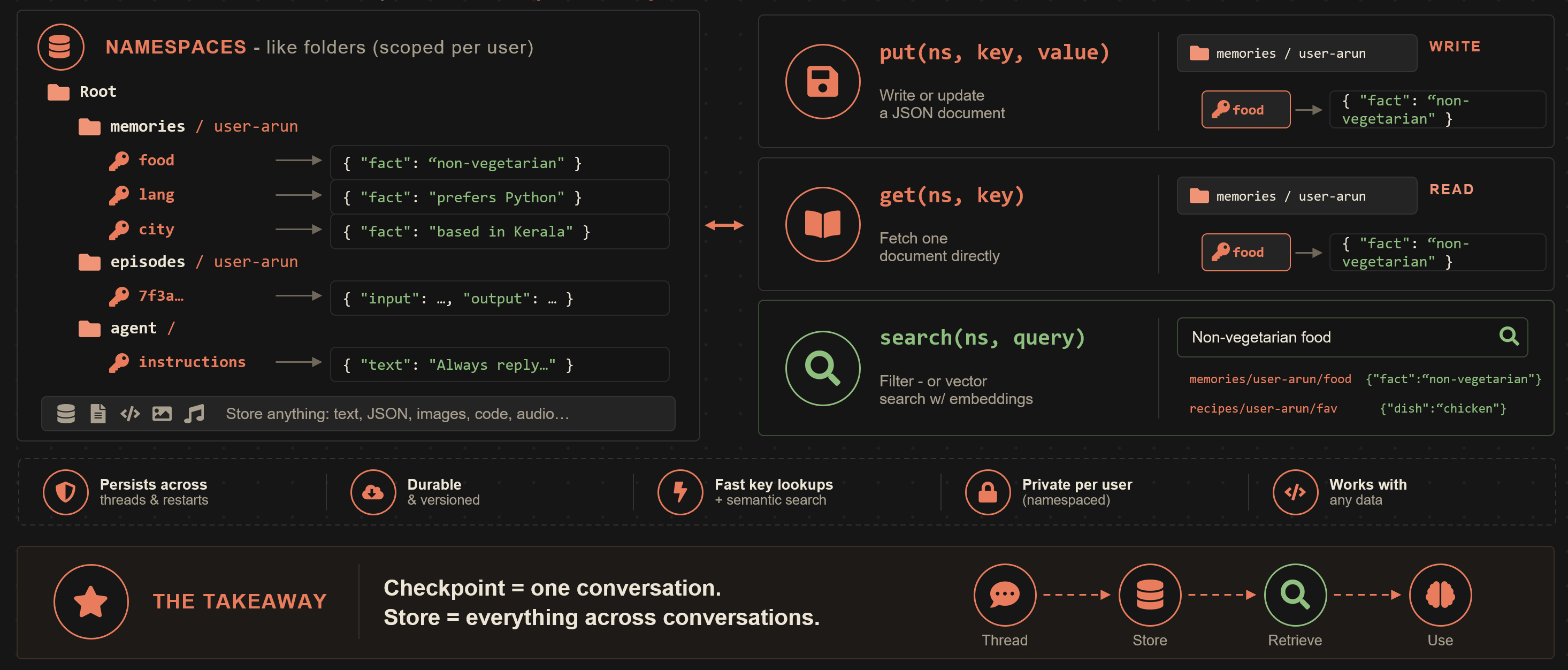The width and height of the screenshot is (1568, 670).
Task: Click image icon in Store anything bar
Action: pyautogui.click(x=162, y=414)
